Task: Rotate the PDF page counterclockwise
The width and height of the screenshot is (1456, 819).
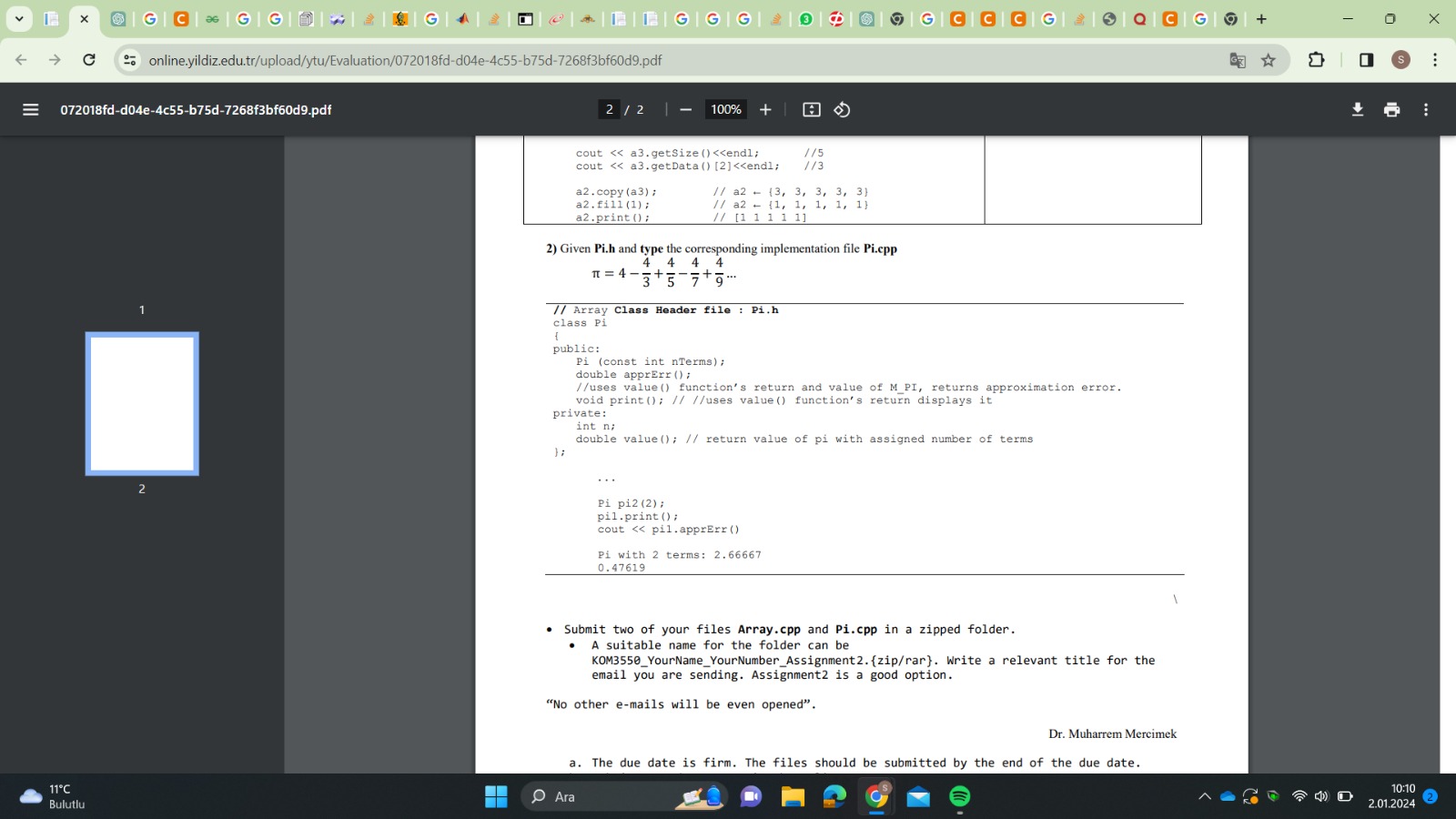Action: pyautogui.click(x=841, y=109)
